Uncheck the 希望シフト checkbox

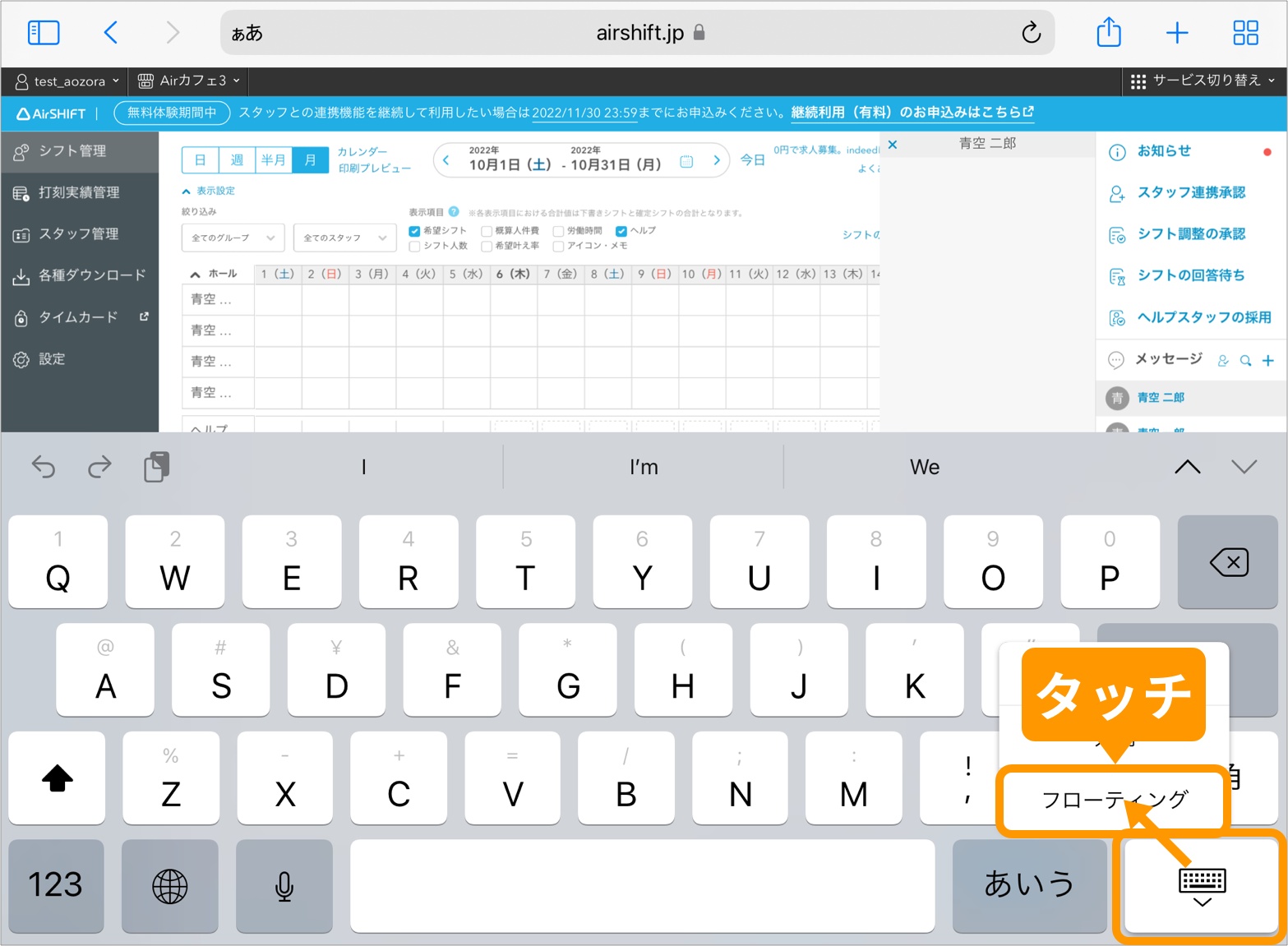(x=414, y=231)
